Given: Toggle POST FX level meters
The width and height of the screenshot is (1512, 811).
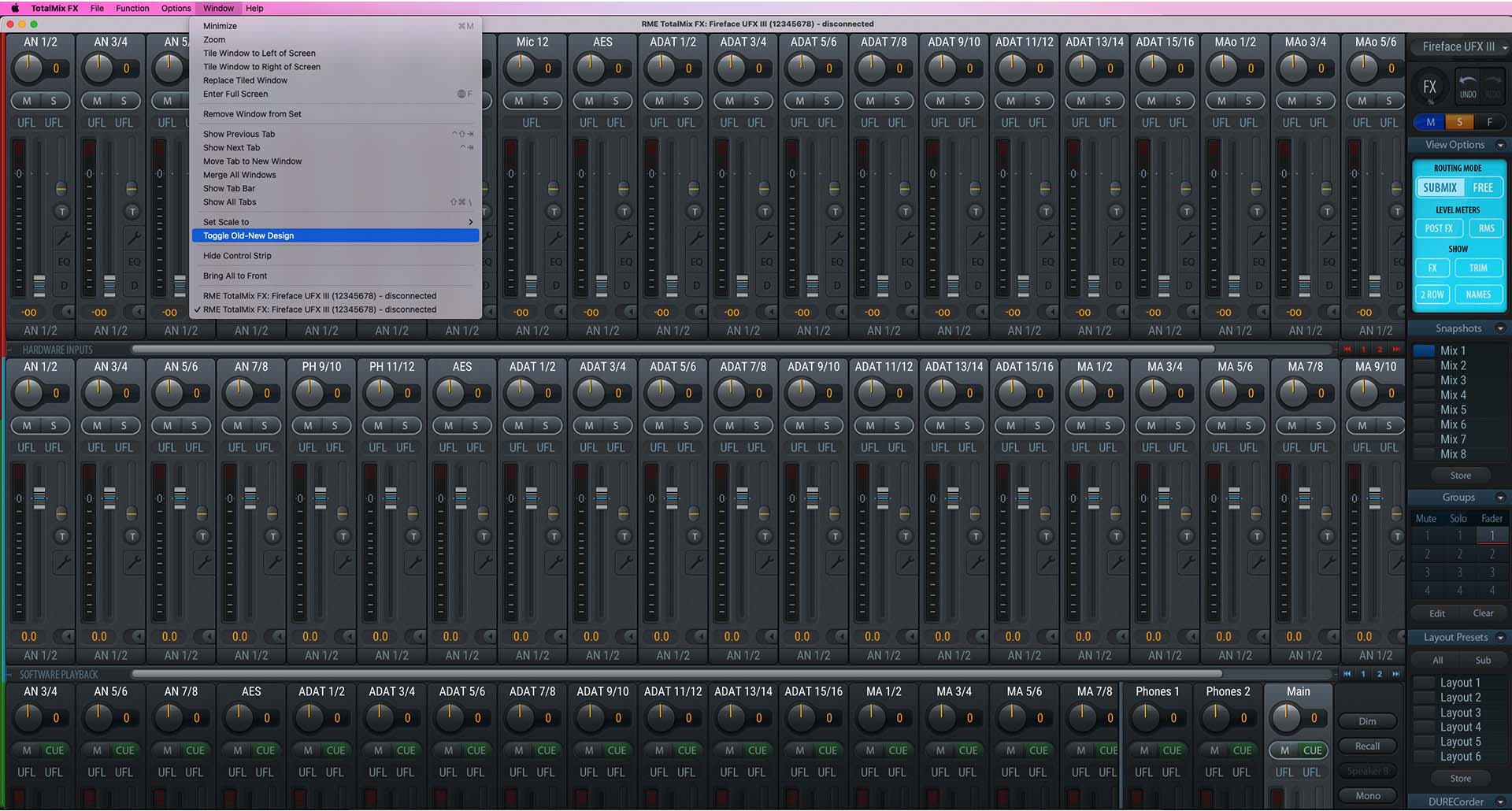Looking at the screenshot, I should (x=1439, y=228).
